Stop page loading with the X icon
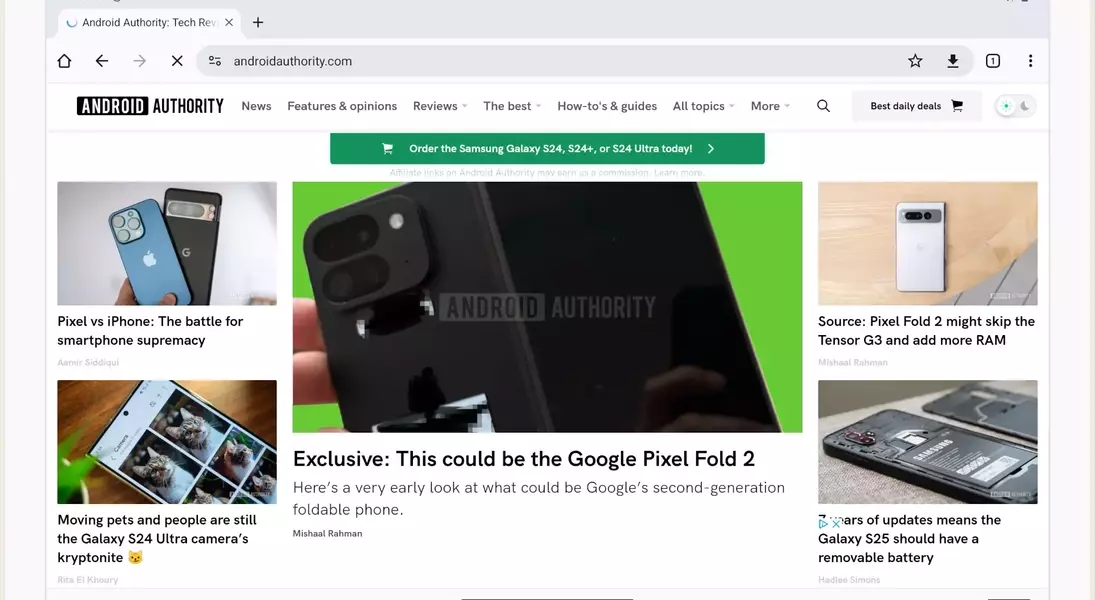This screenshot has width=1095, height=600. (x=177, y=61)
